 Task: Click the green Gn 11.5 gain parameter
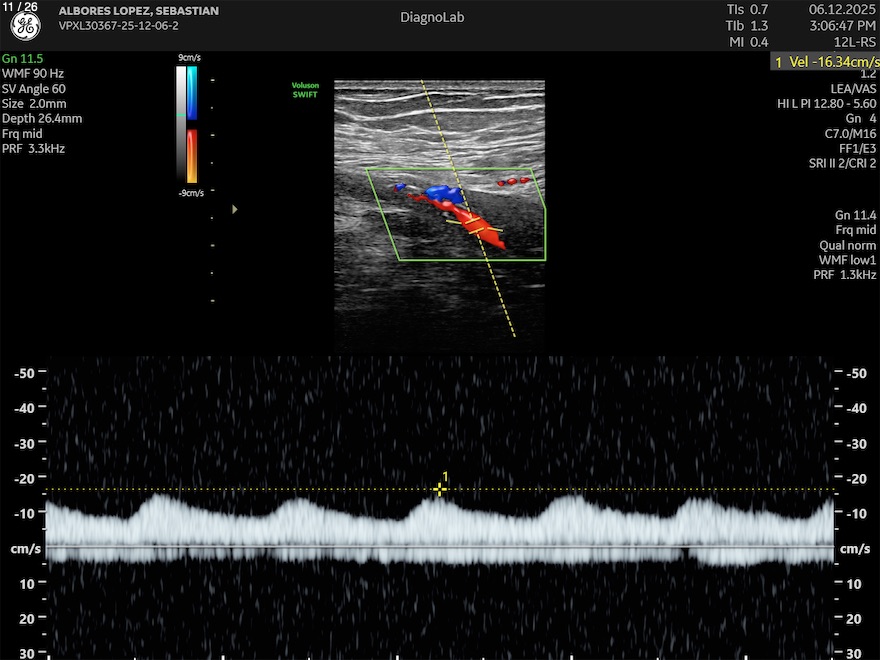(x=23, y=59)
